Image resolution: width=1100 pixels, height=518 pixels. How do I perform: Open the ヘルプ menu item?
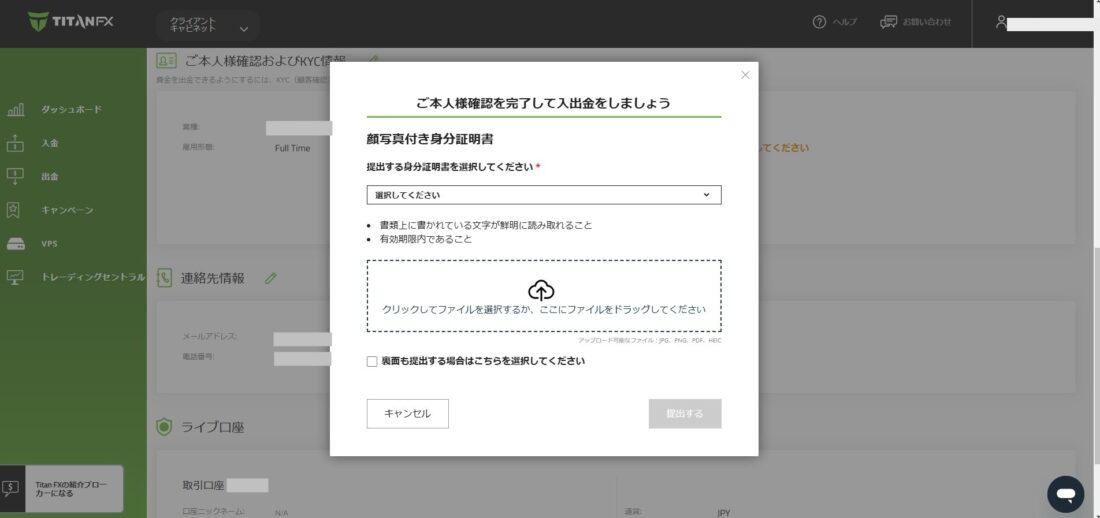tap(835, 22)
